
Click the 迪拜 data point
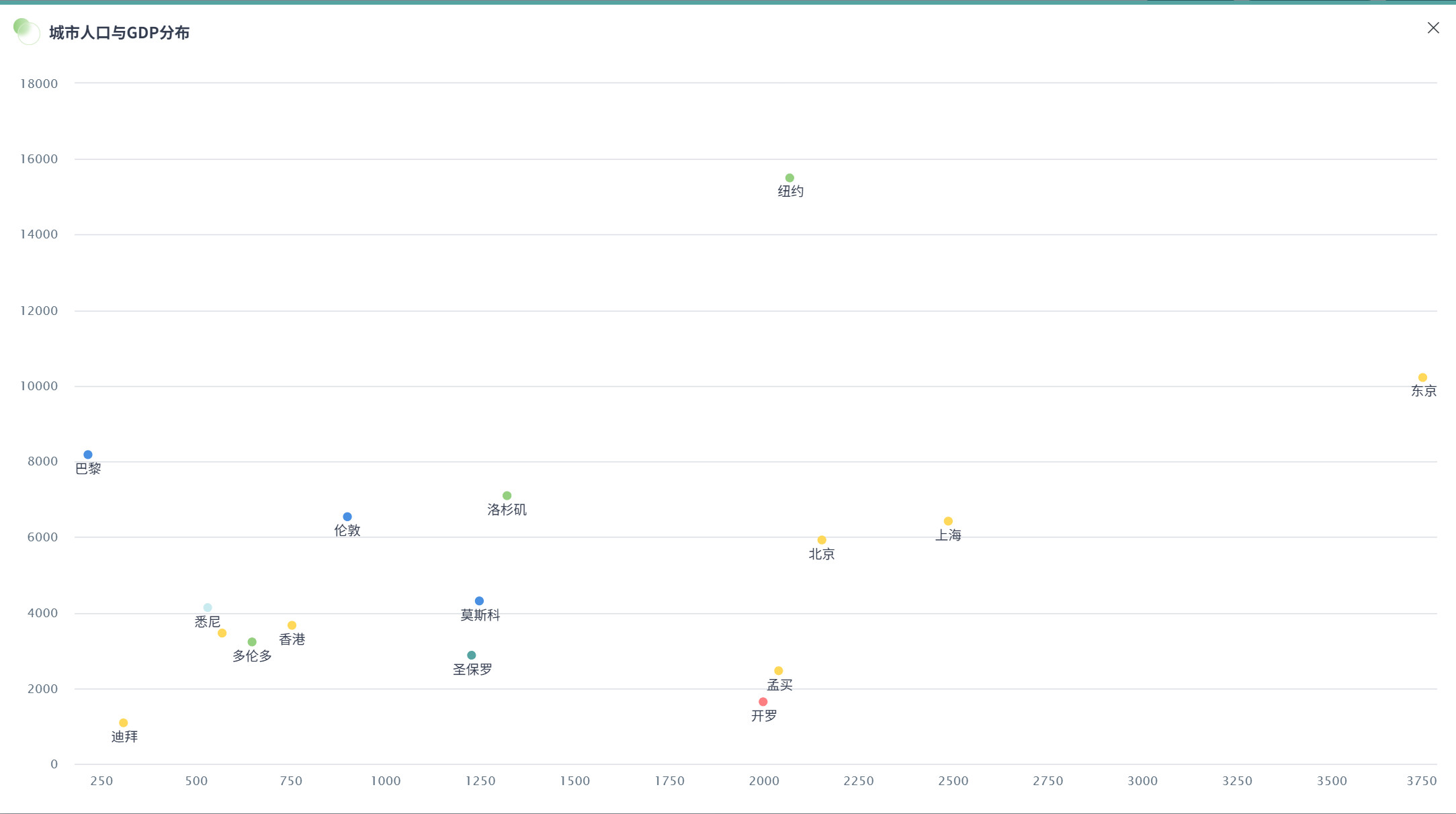(124, 723)
